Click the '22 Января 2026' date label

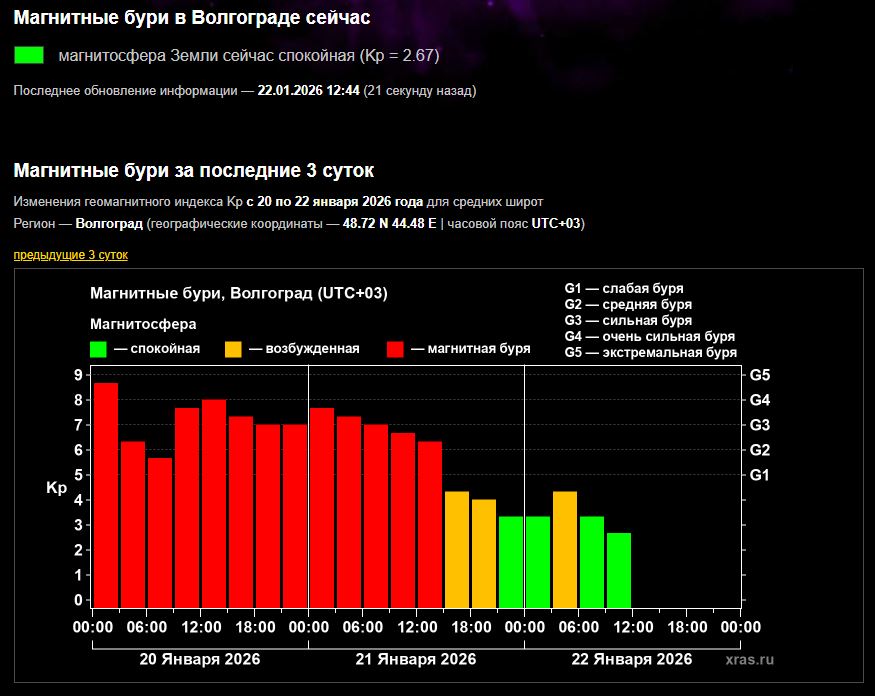pos(631,660)
